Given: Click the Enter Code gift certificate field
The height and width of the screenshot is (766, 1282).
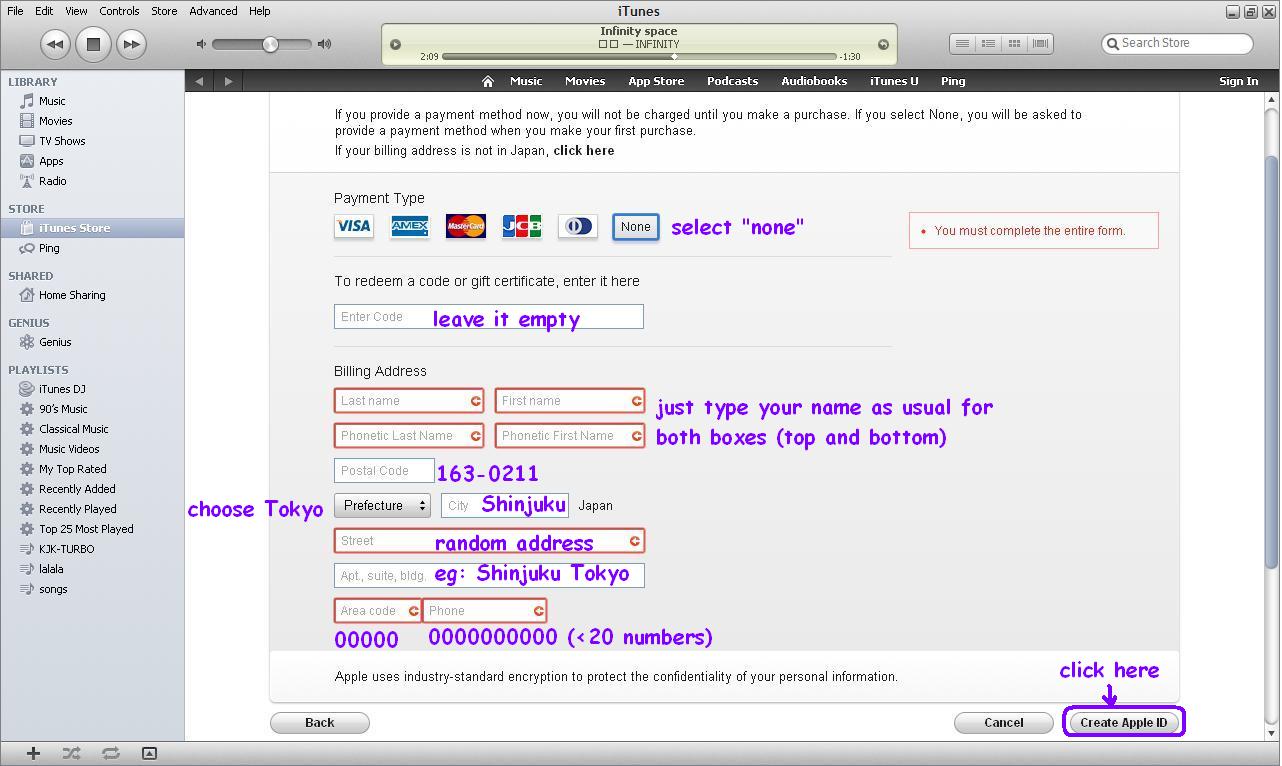Looking at the screenshot, I should 489,317.
